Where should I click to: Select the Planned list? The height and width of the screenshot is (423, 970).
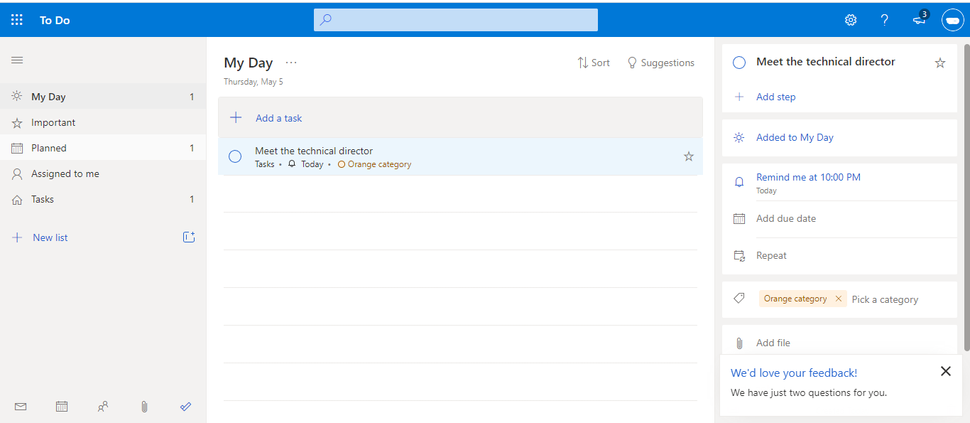tap(49, 148)
